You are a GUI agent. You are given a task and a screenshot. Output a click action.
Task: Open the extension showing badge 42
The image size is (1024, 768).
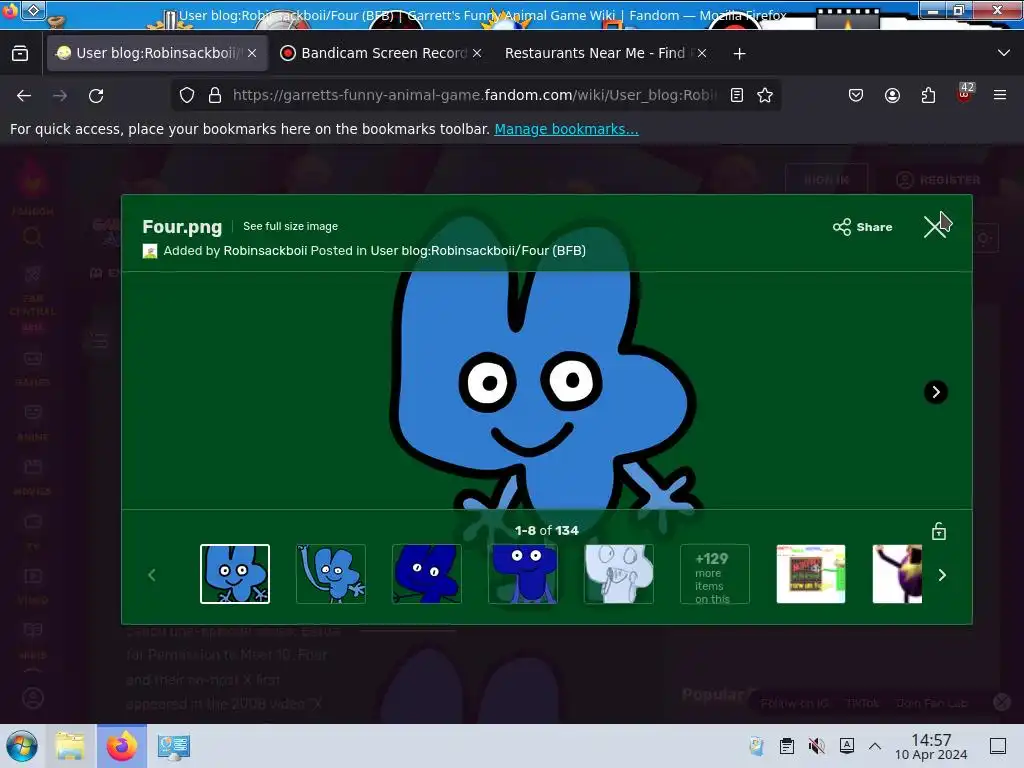pos(965,93)
